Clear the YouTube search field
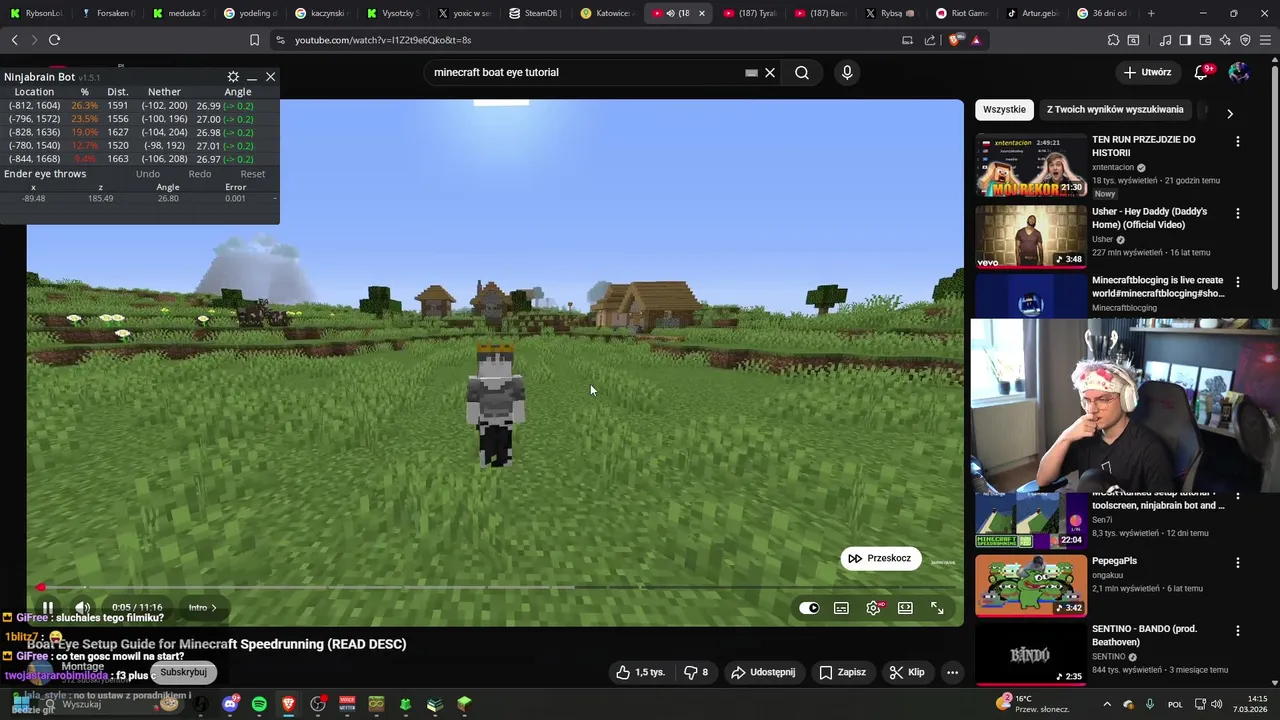This screenshot has width=1280, height=720. point(770,72)
